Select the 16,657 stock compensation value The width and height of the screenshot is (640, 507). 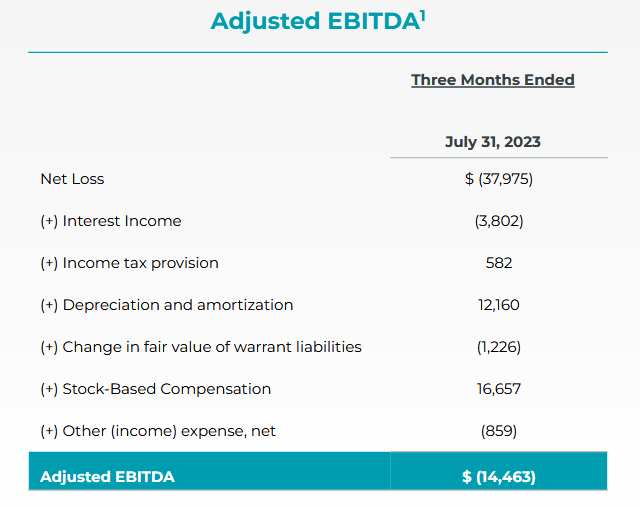499,389
